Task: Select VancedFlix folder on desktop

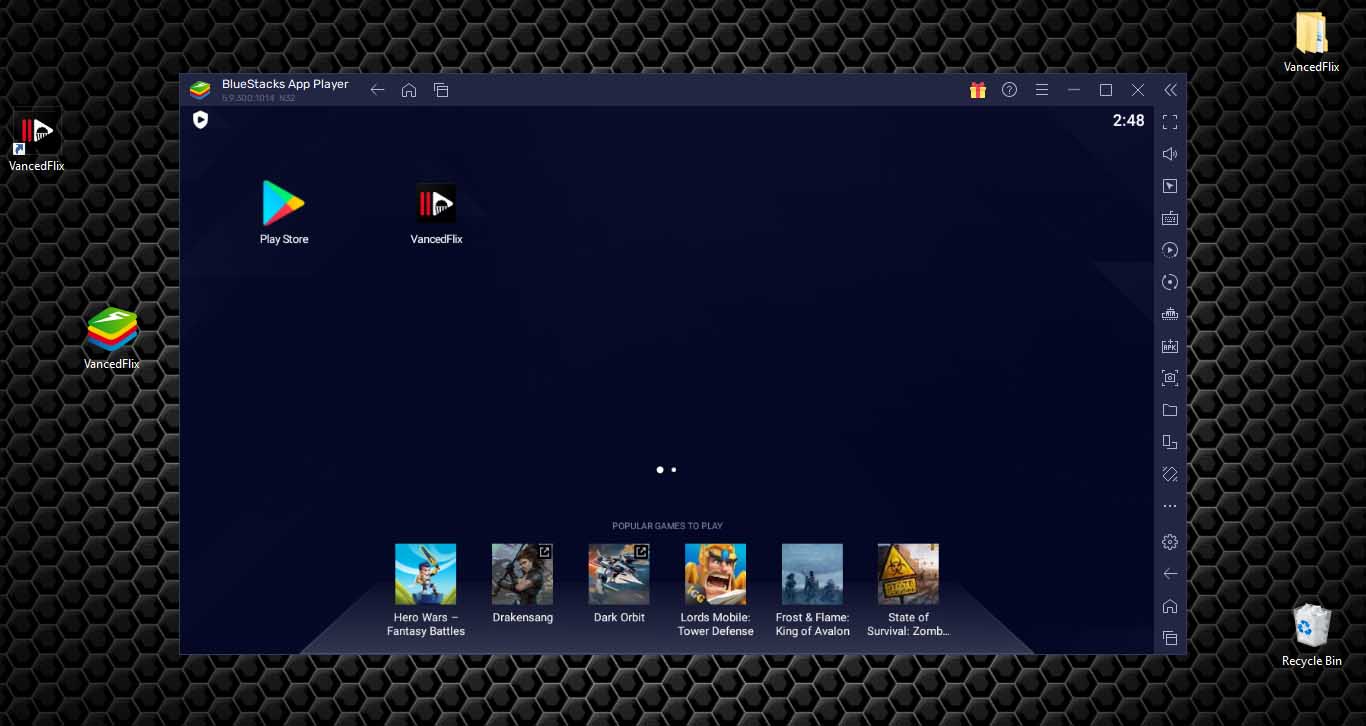Action: tap(1311, 43)
